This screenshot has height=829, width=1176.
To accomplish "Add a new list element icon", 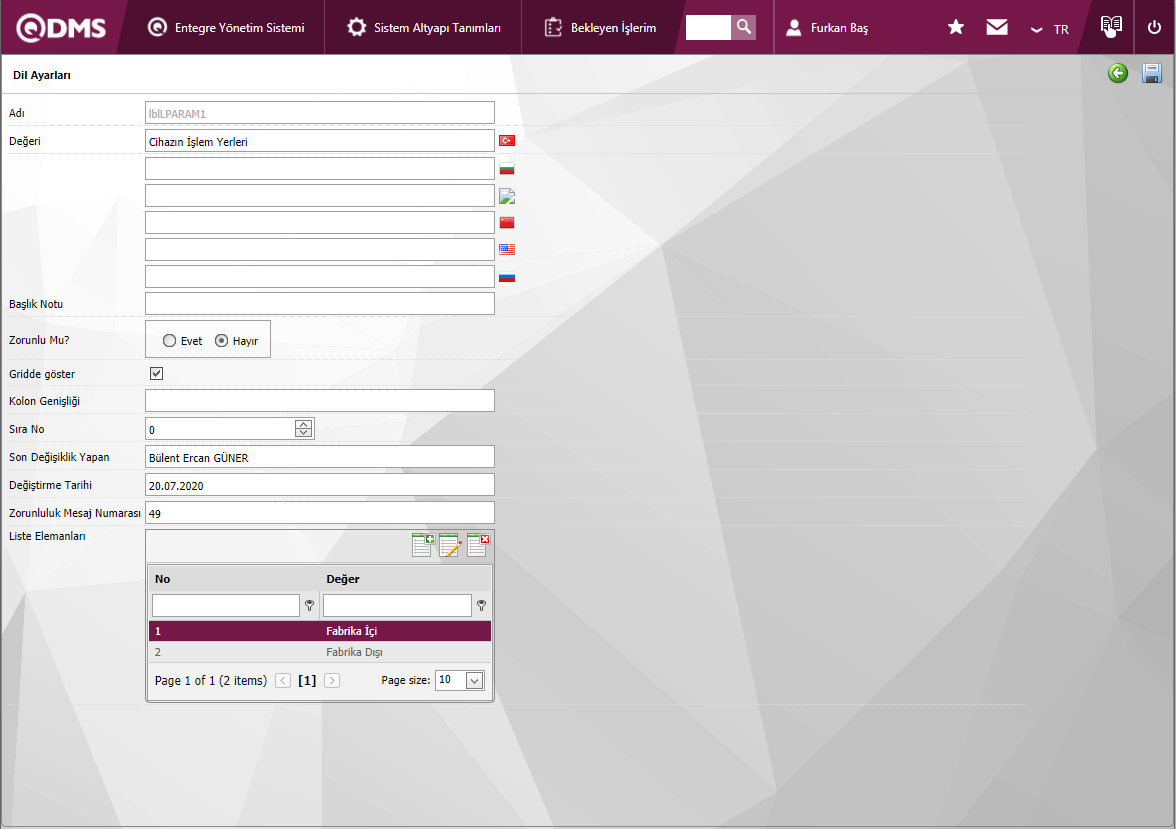I will (423, 545).
